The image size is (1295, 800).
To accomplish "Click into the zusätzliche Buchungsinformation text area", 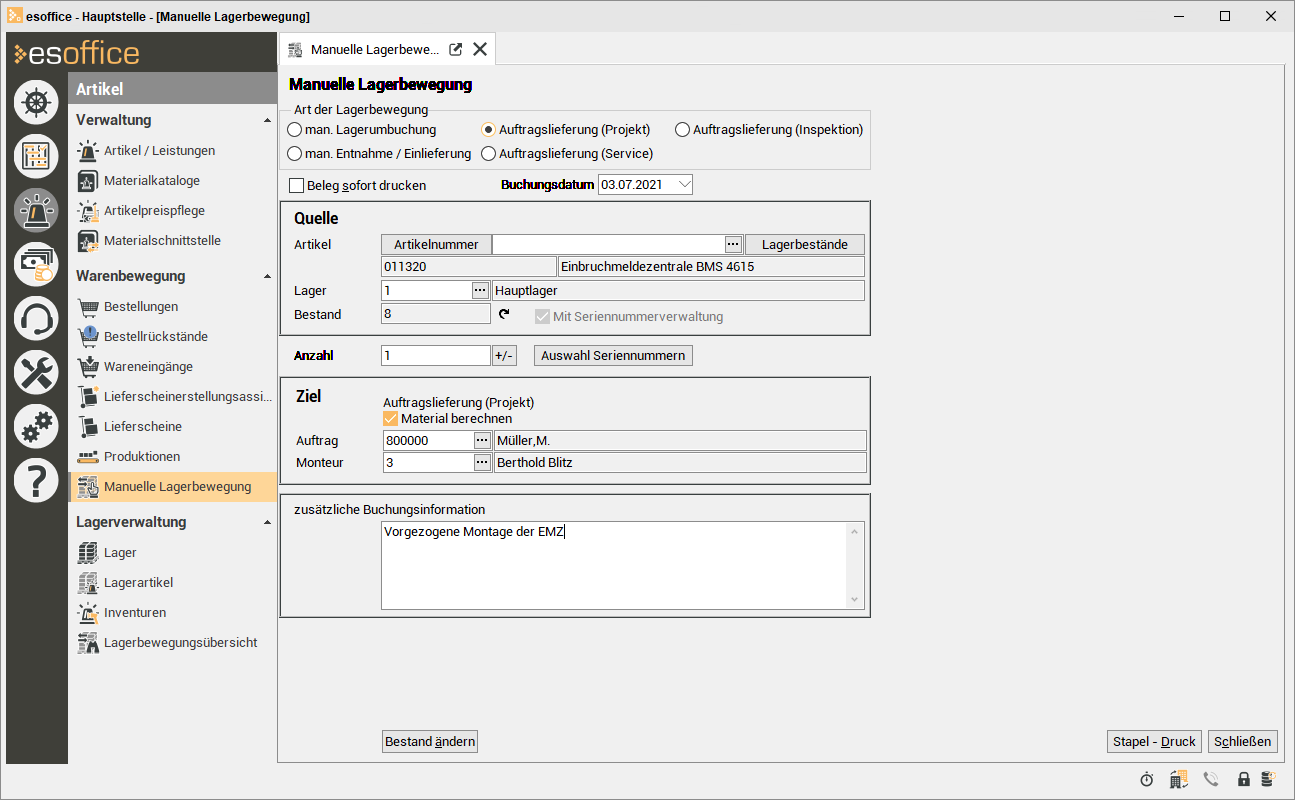I will point(614,565).
